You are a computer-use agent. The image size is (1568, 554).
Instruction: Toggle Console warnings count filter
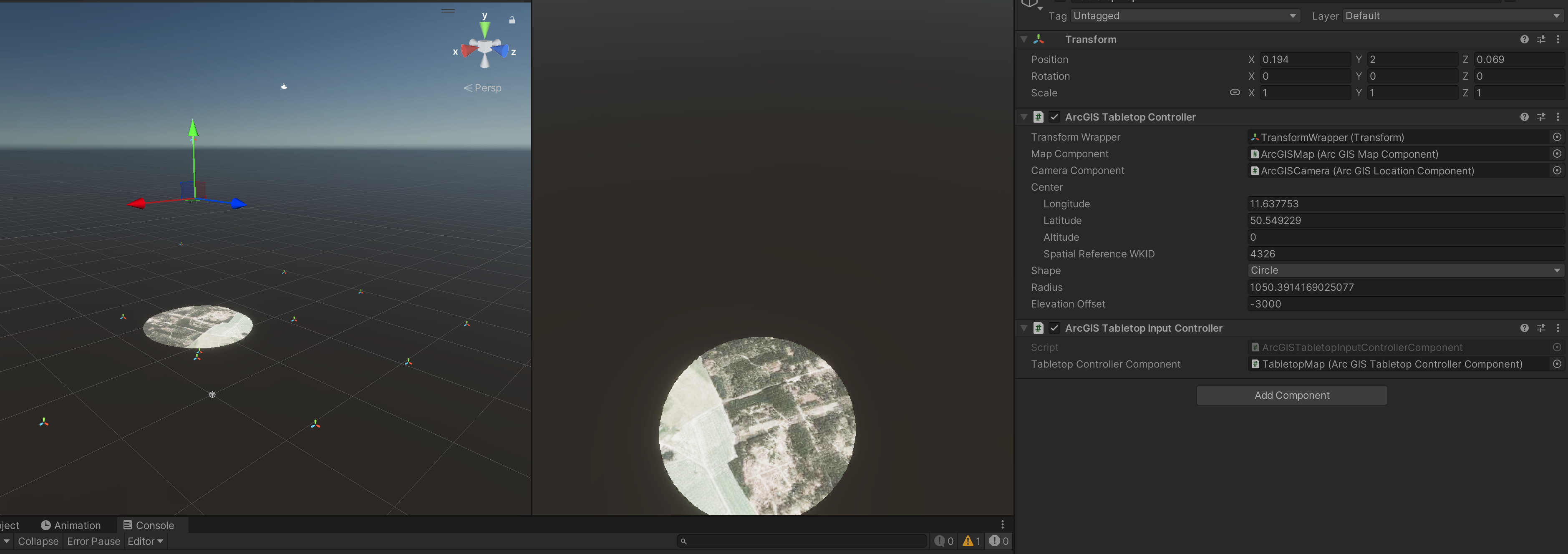(971, 541)
